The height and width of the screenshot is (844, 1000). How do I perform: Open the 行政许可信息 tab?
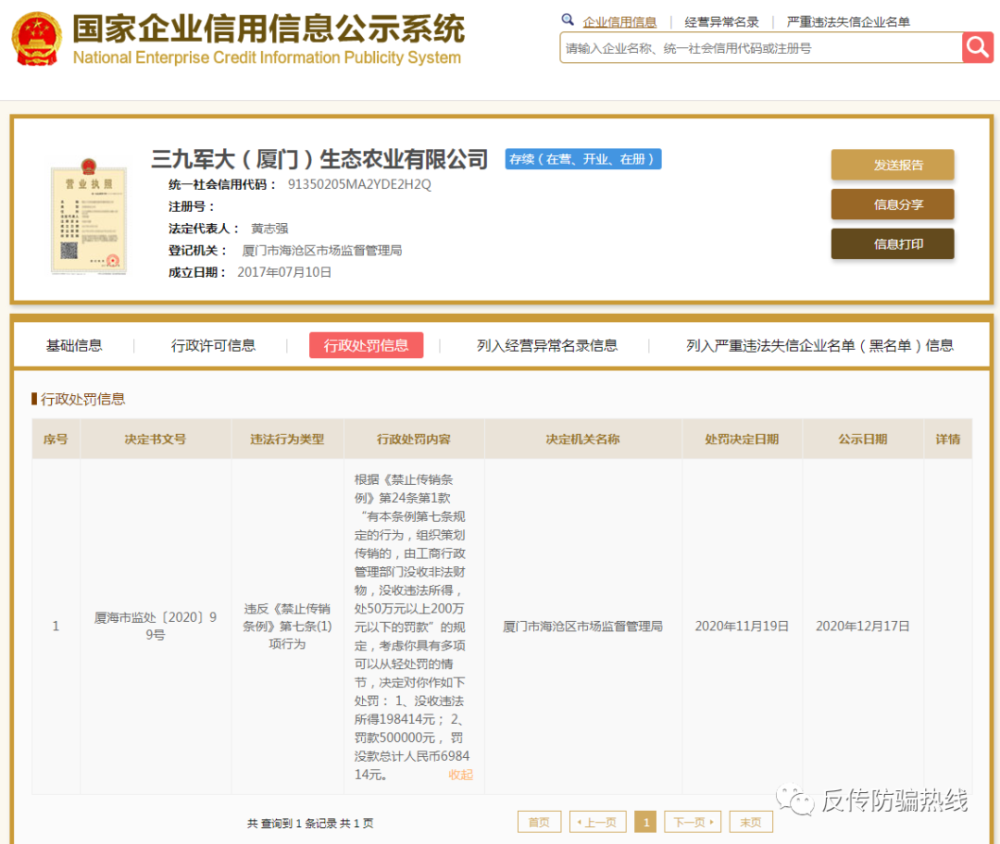tap(213, 345)
